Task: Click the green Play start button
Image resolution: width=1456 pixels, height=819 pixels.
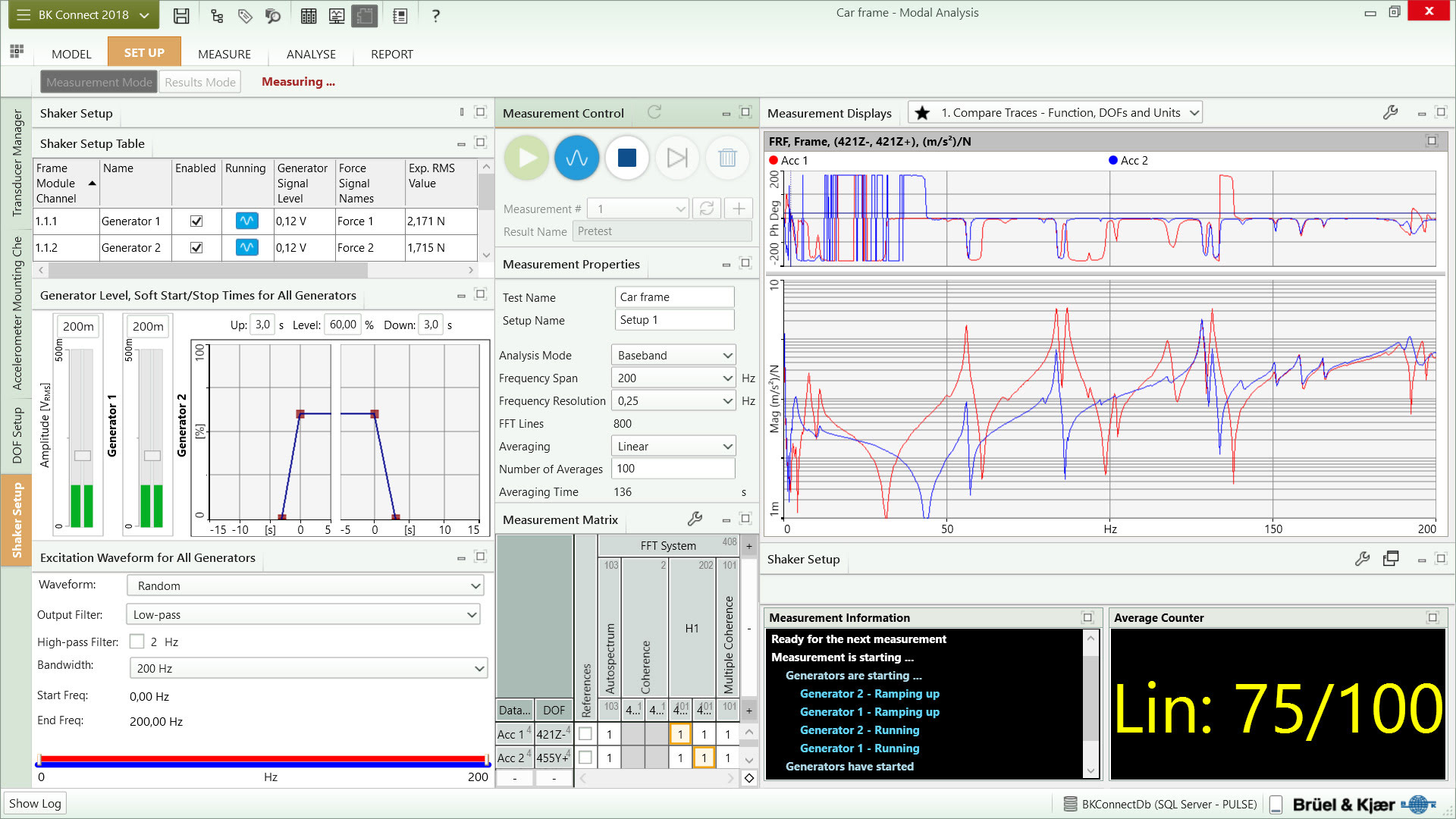Action: [526, 158]
